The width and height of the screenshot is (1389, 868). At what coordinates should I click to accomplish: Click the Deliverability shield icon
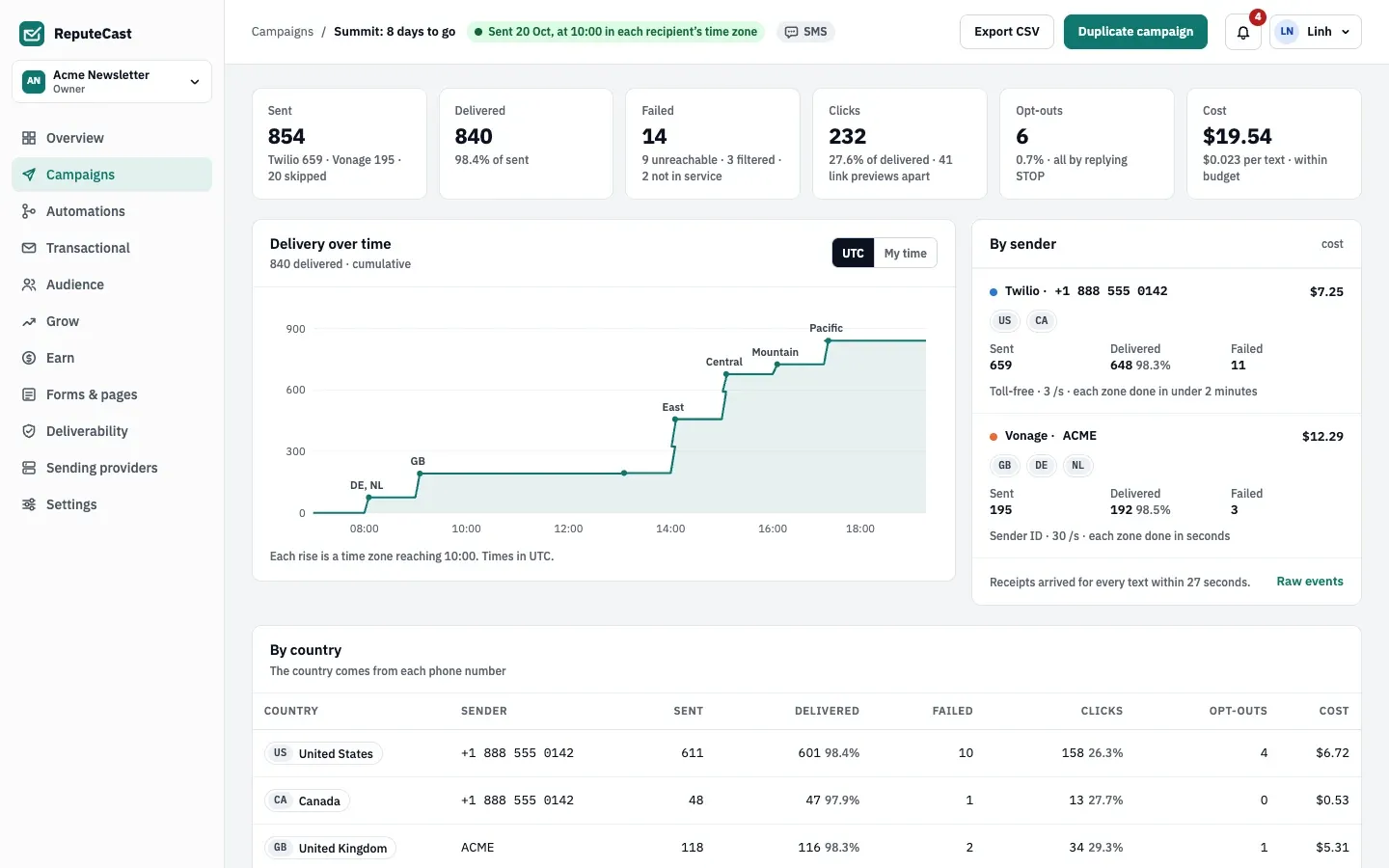tap(29, 431)
